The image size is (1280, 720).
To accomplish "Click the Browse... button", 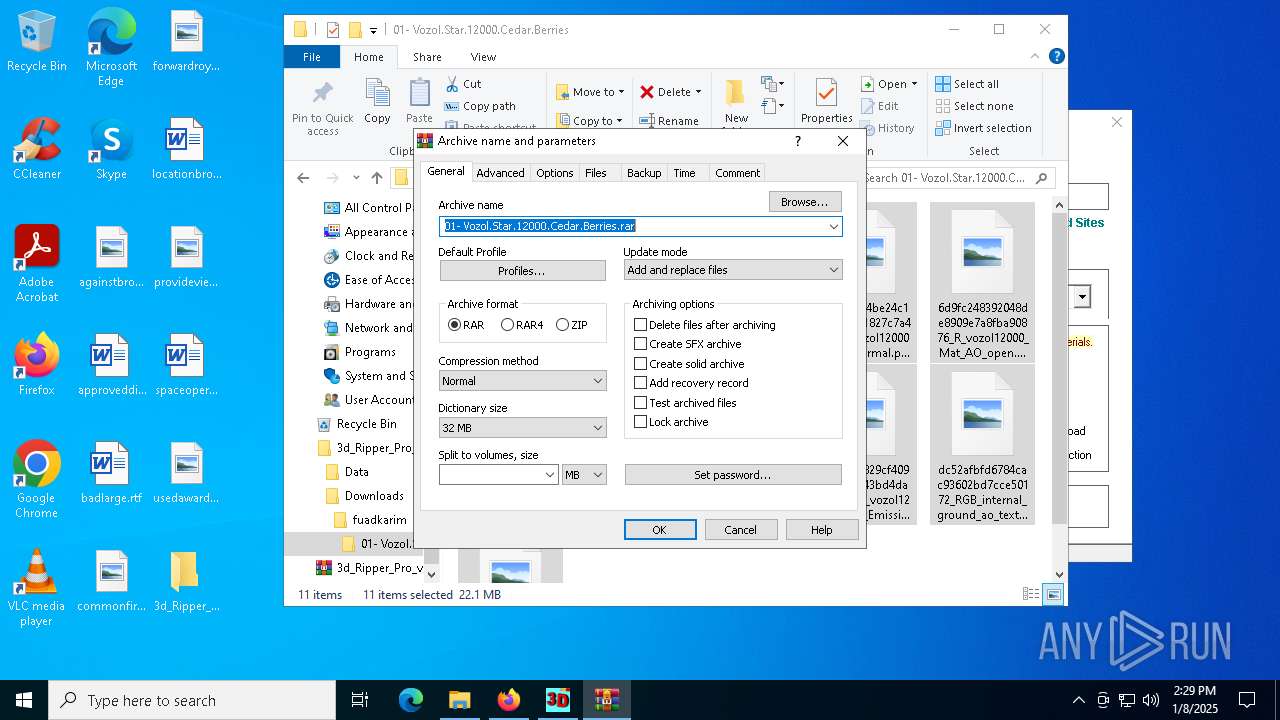I will pos(805,202).
